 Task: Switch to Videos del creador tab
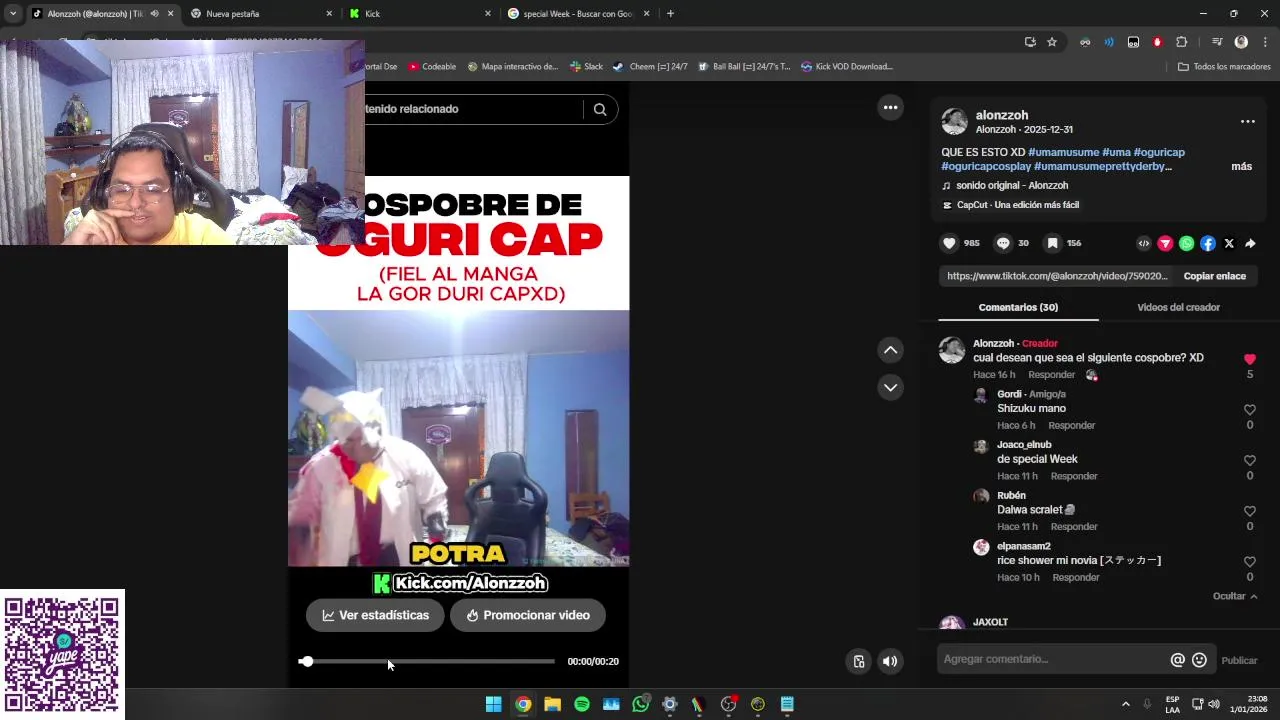pyautogui.click(x=1178, y=307)
